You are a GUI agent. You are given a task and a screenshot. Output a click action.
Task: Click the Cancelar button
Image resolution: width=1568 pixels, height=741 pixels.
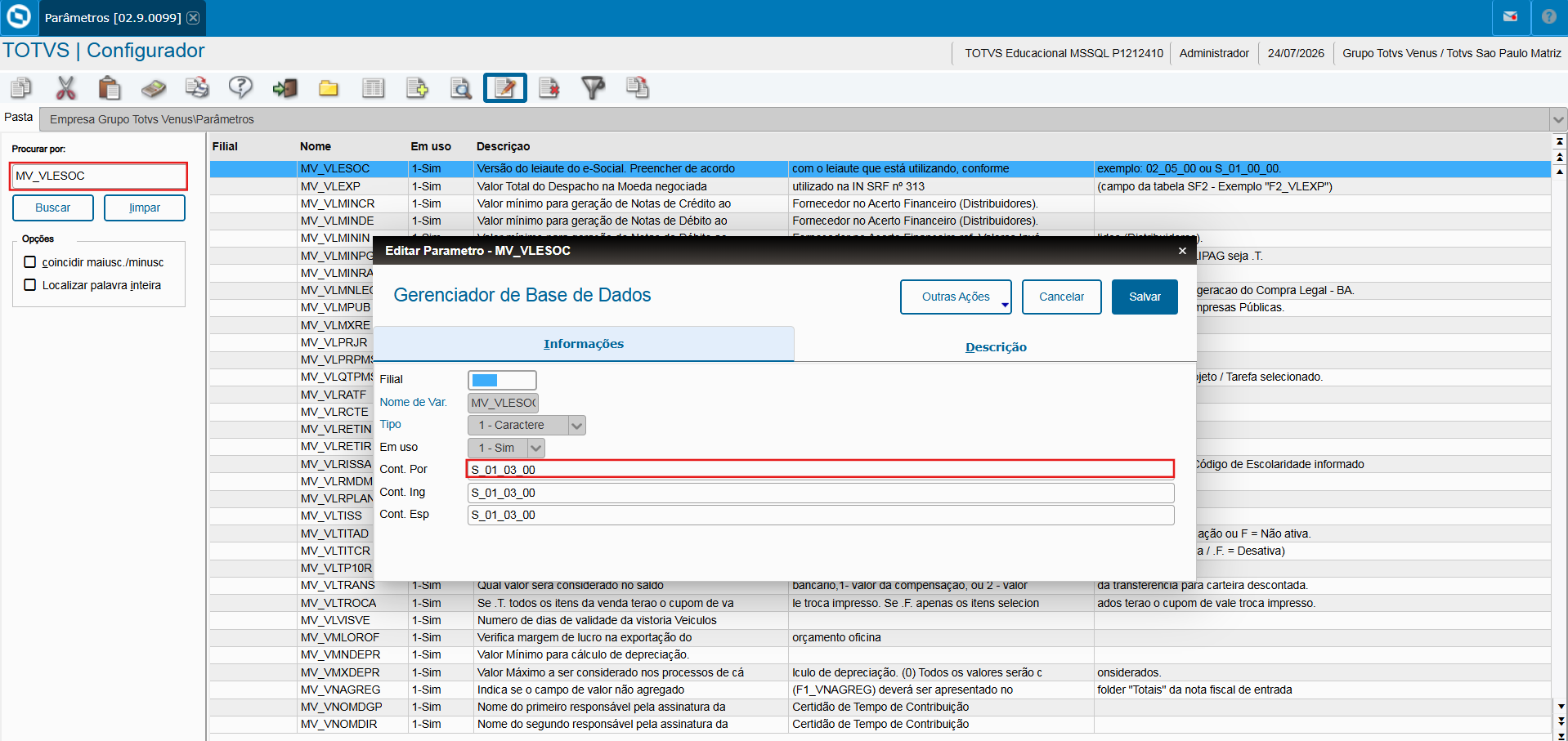click(1062, 297)
